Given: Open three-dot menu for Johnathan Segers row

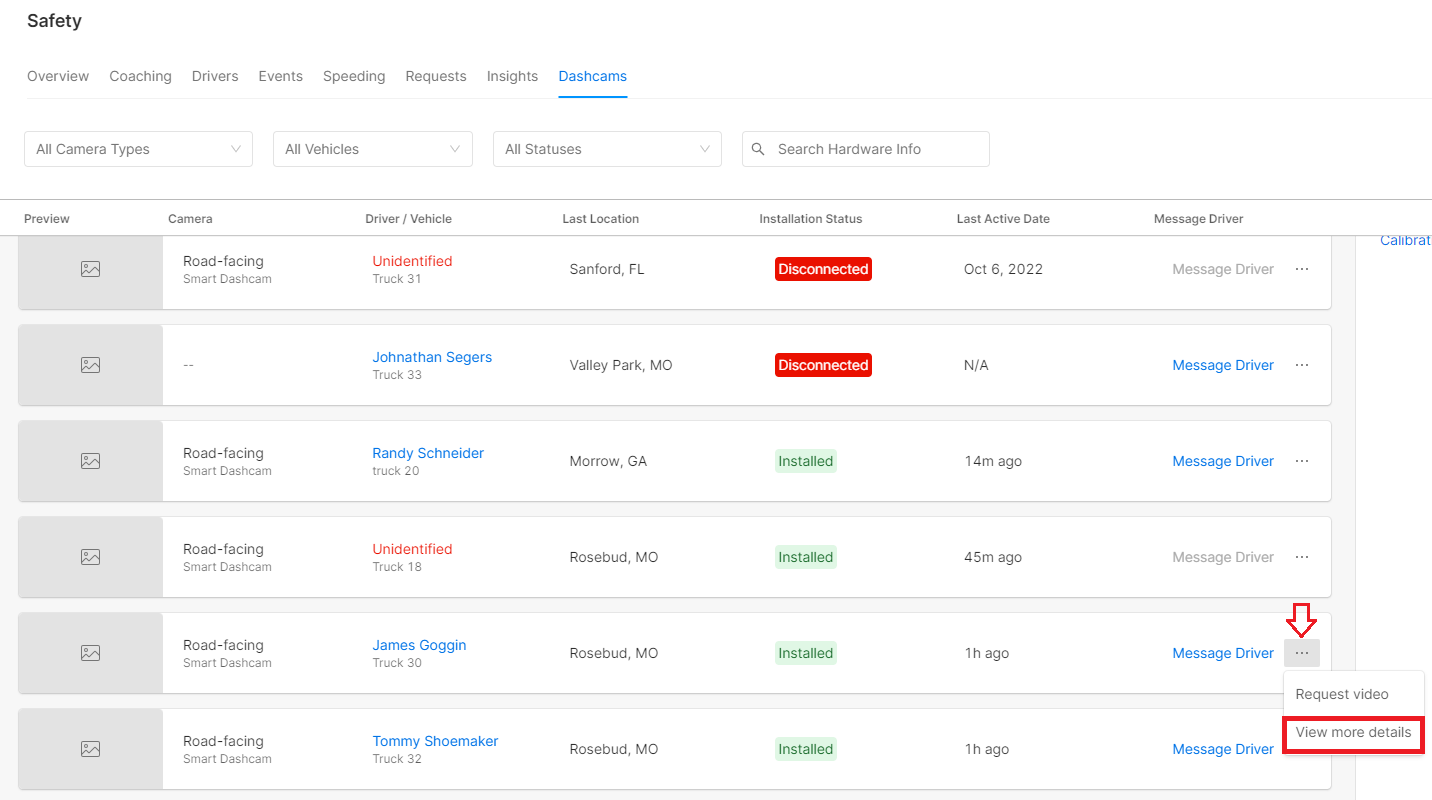Looking at the screenshot, I should coord(1301,365).
